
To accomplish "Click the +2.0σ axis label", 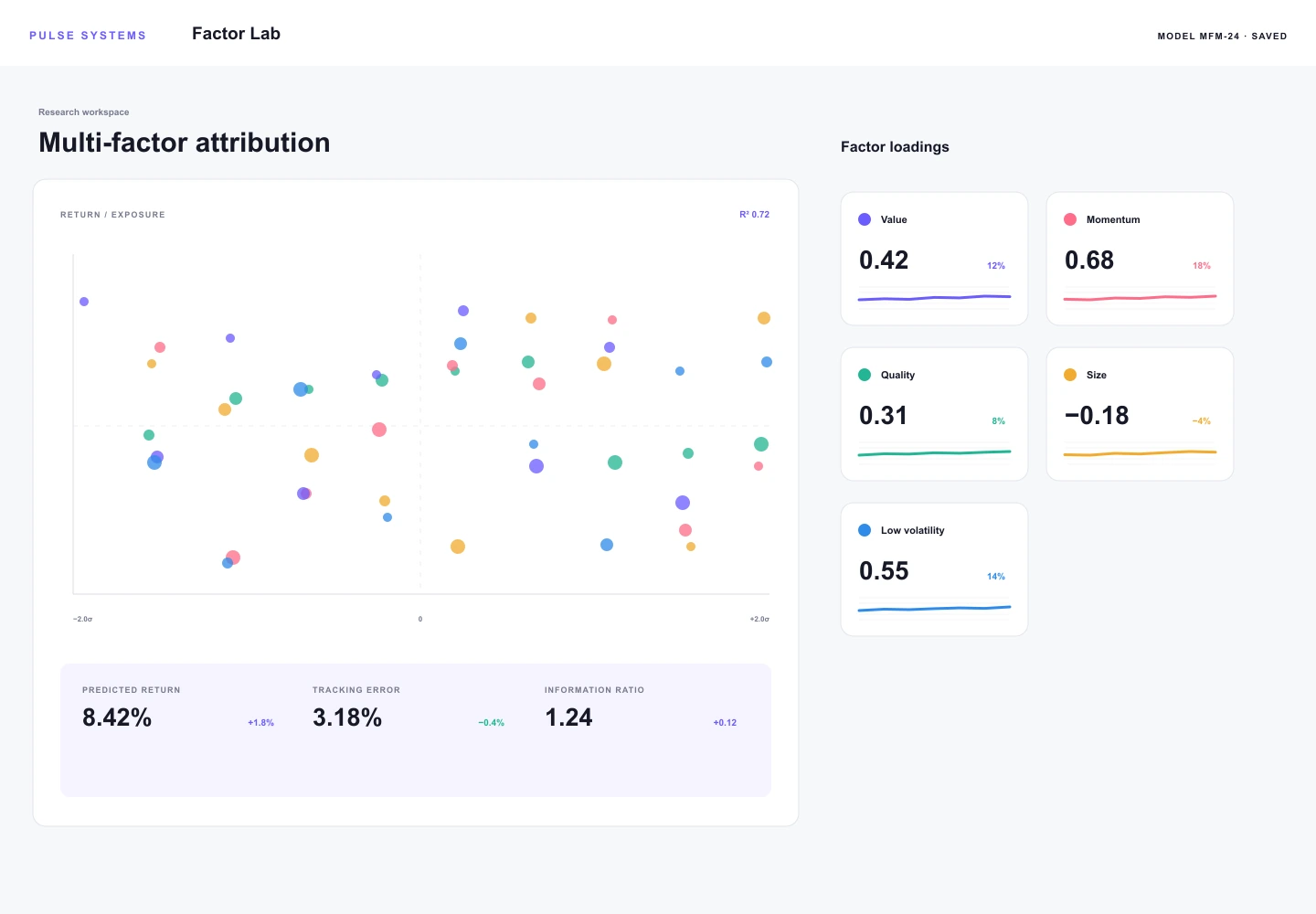I will 759,619.
